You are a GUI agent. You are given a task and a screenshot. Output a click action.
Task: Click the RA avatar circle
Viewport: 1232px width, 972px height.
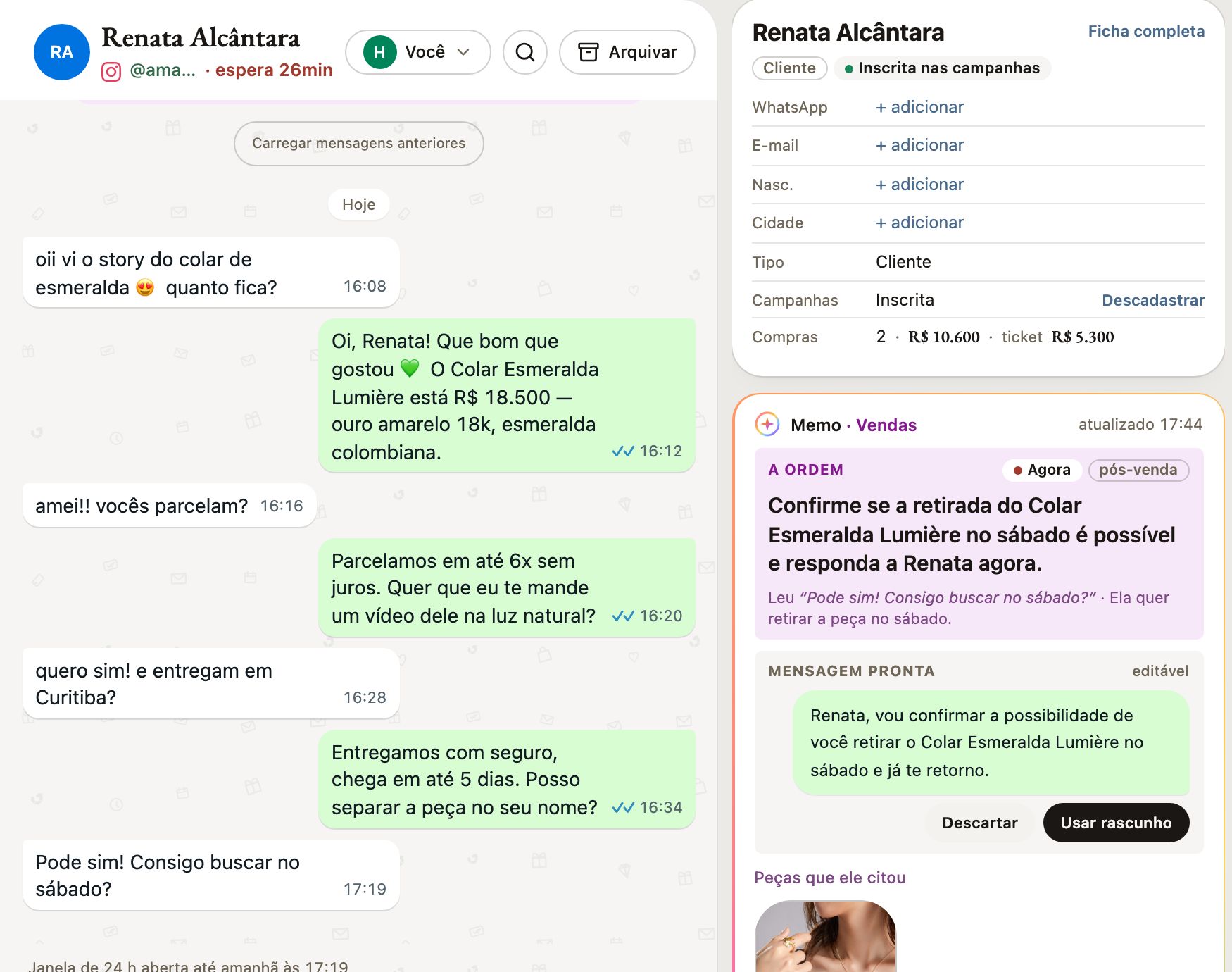pos(62,52)
